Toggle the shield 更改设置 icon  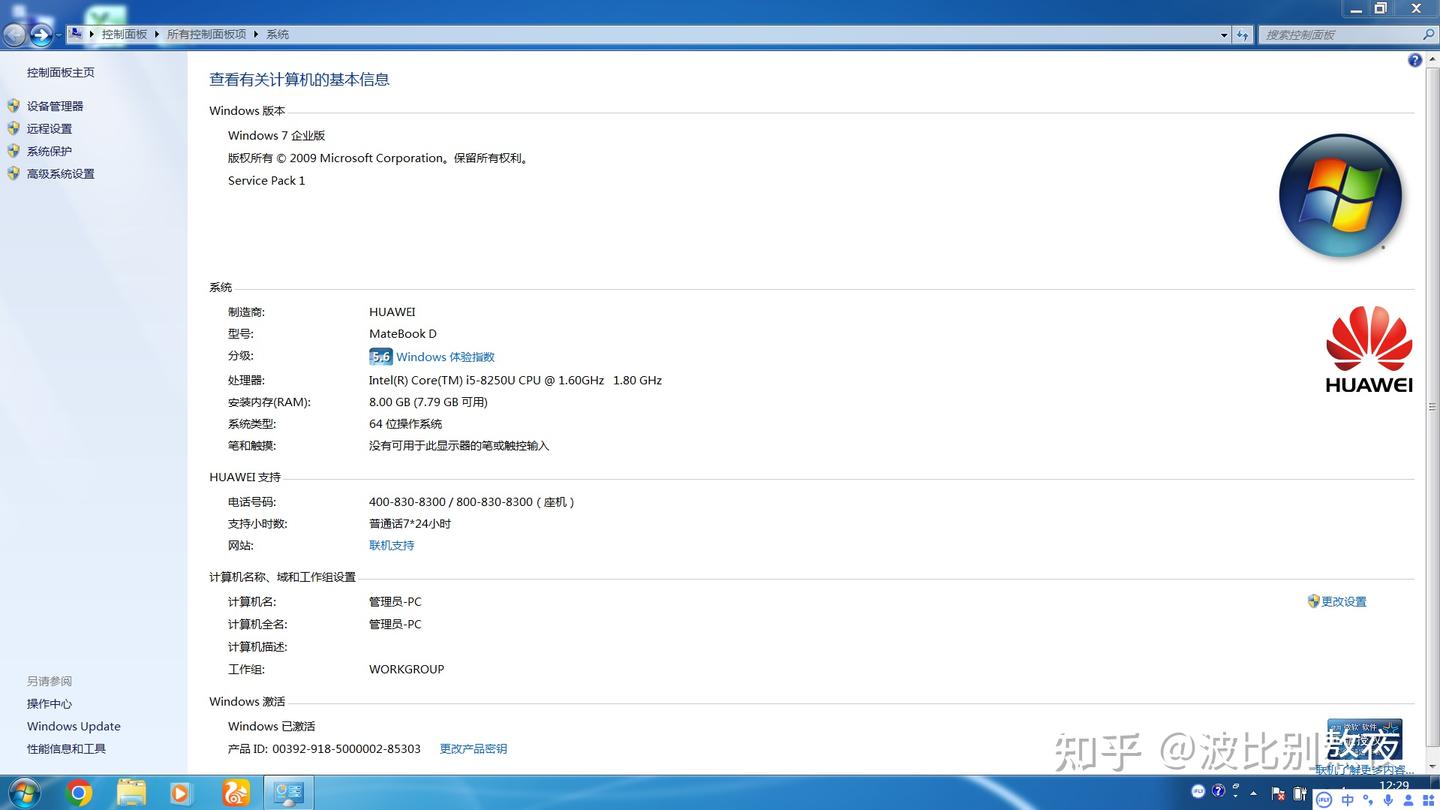(1313, 601)
